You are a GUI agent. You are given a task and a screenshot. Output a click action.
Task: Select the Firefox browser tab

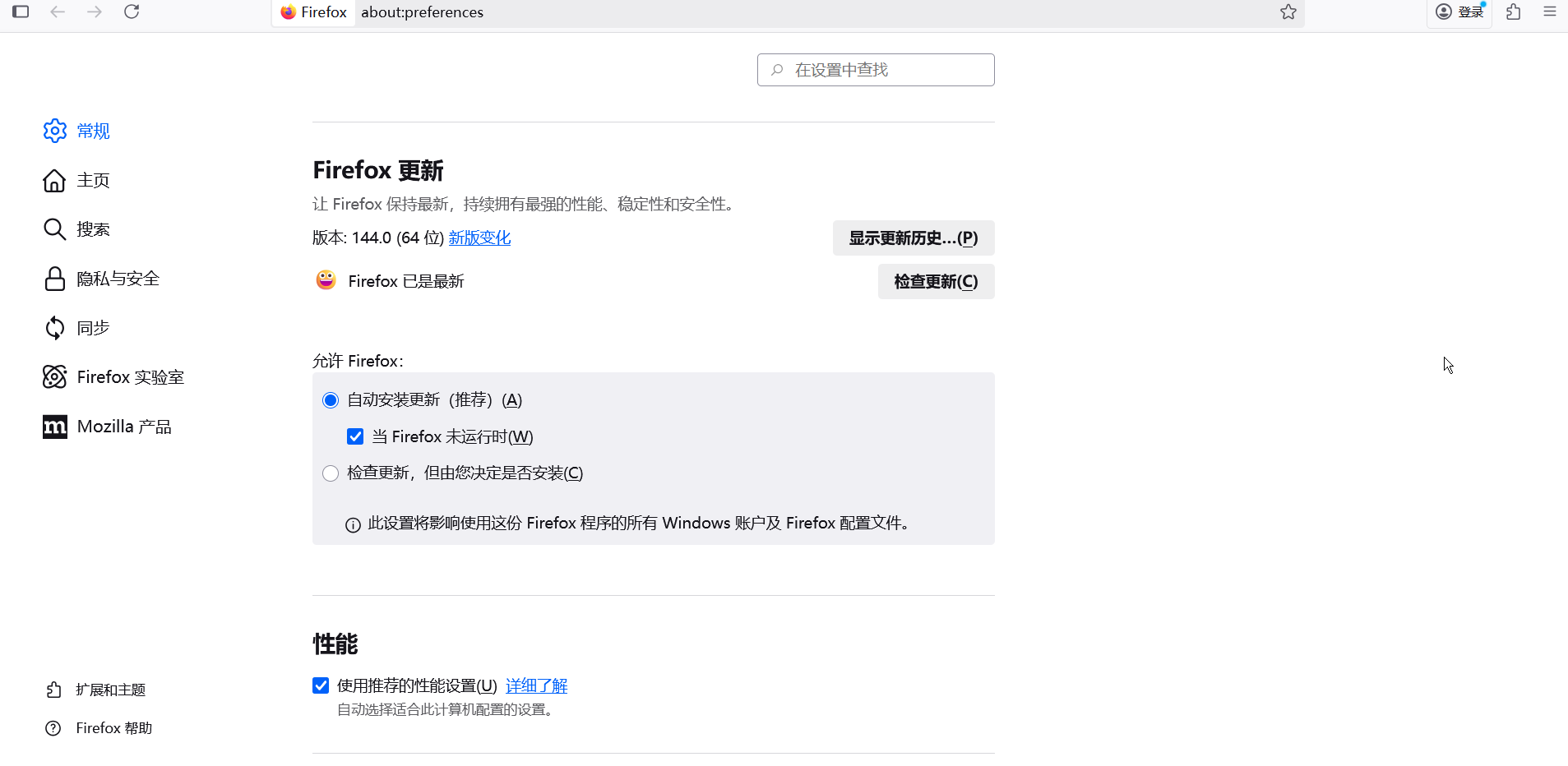tap(313, 12)
